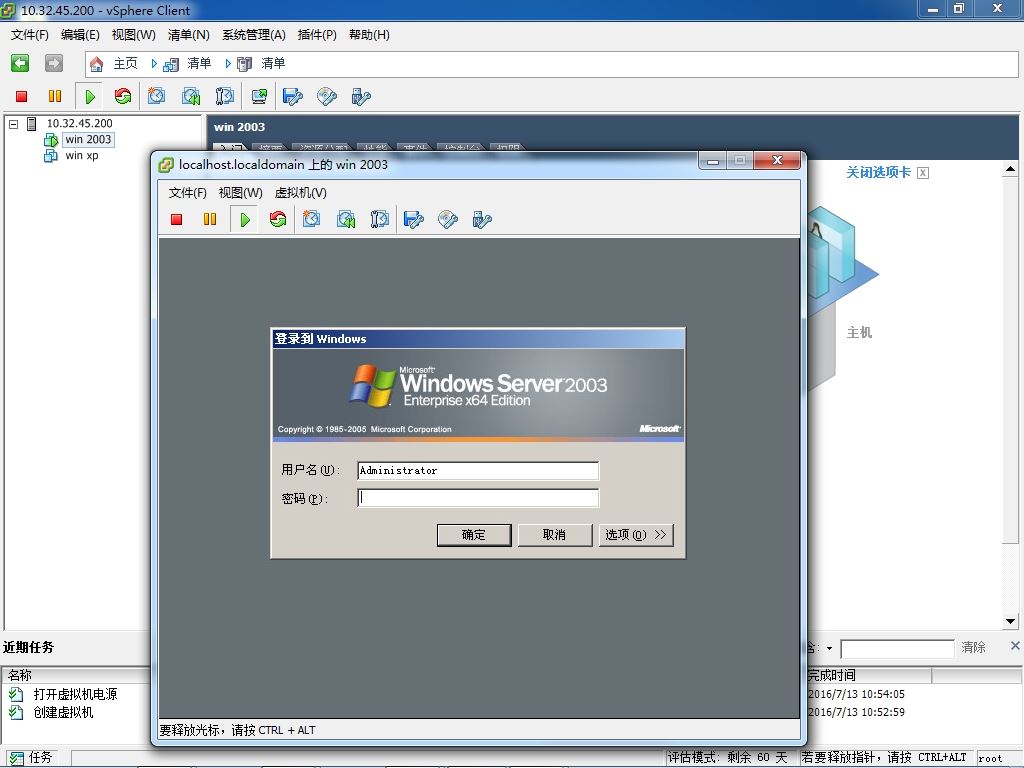Open the 编辑(E) menu
This screenshot has height=768, width=1024.
coord(80,35)
